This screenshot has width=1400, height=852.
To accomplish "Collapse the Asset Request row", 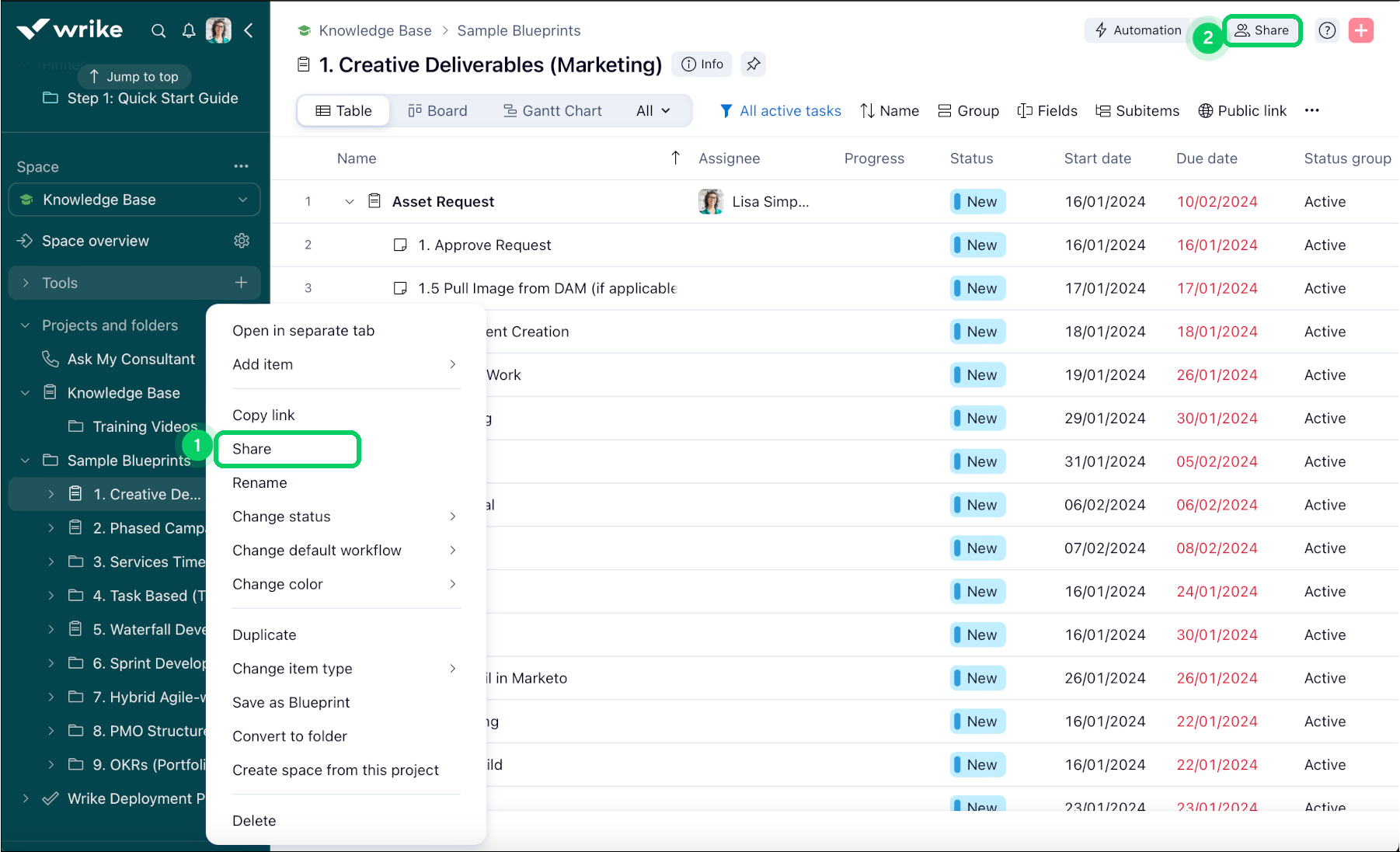I will pos(350,202).
